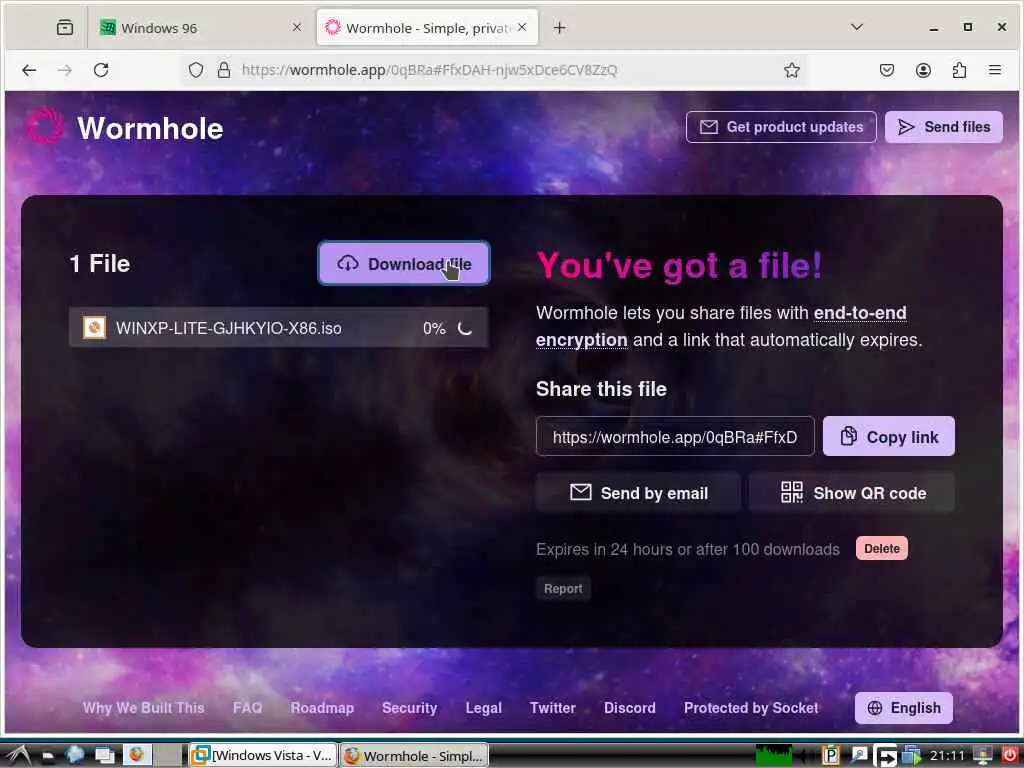This screenshot has width=1024, height=768.
Task: Open Send by email option
Action: pyautogui.click(x=638, y=492)
